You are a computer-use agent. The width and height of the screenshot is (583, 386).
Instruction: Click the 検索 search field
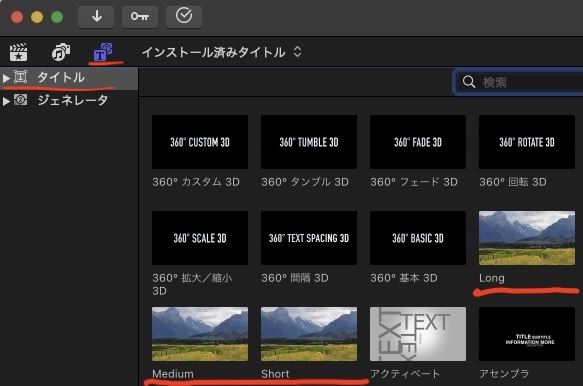point(519,82)
